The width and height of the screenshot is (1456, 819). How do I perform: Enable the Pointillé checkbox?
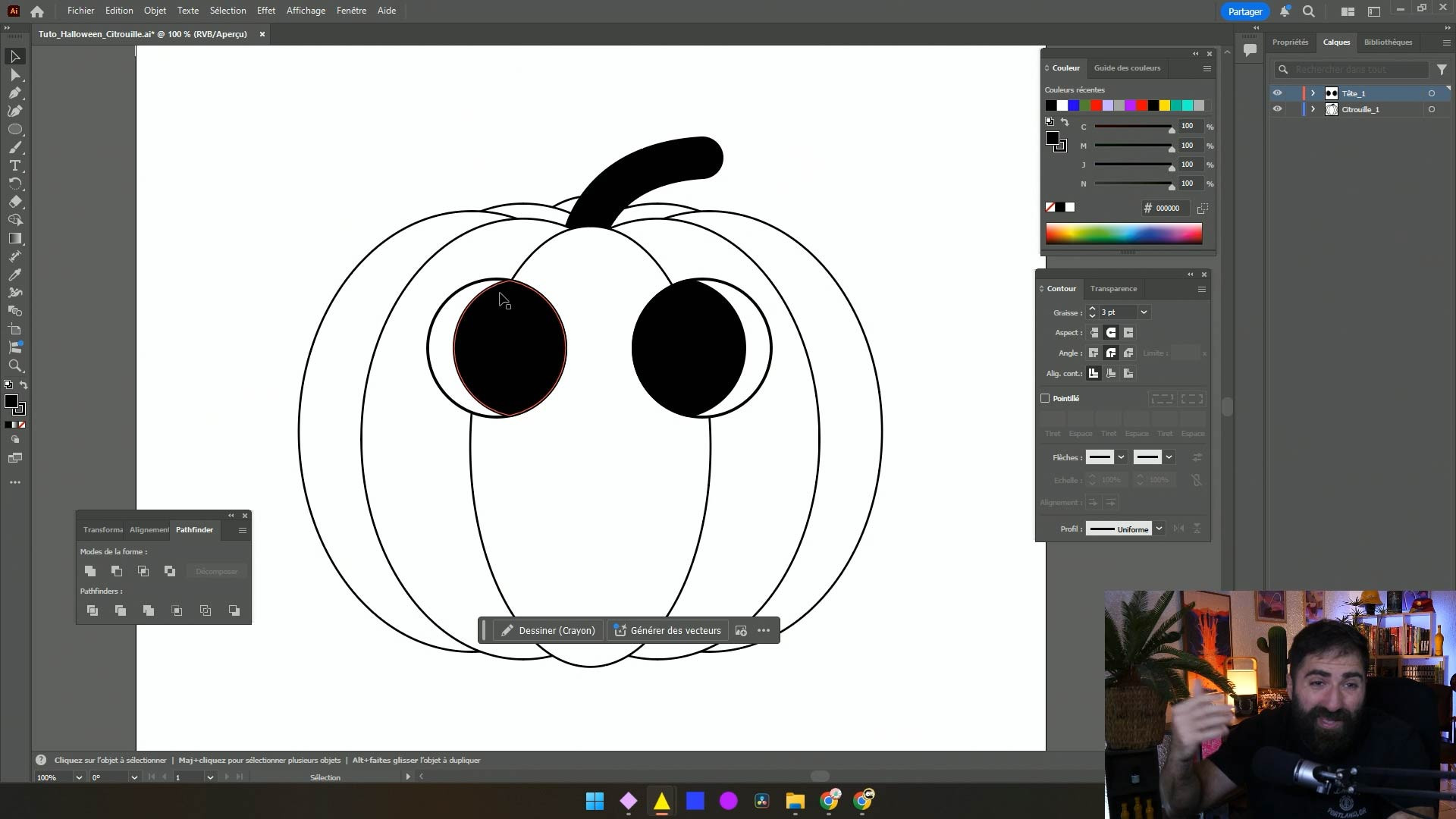[1045, 398]
